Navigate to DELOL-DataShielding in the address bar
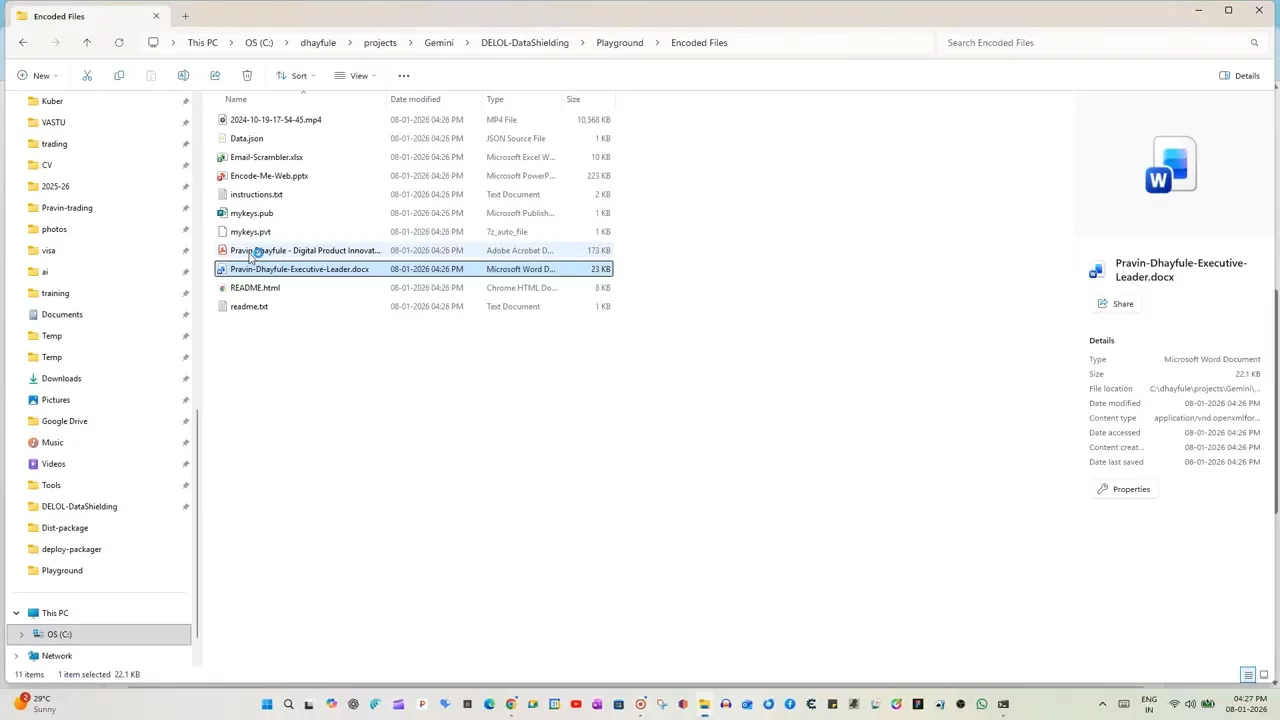Screen dimensions: 1280x720 [x=525, y=43]
